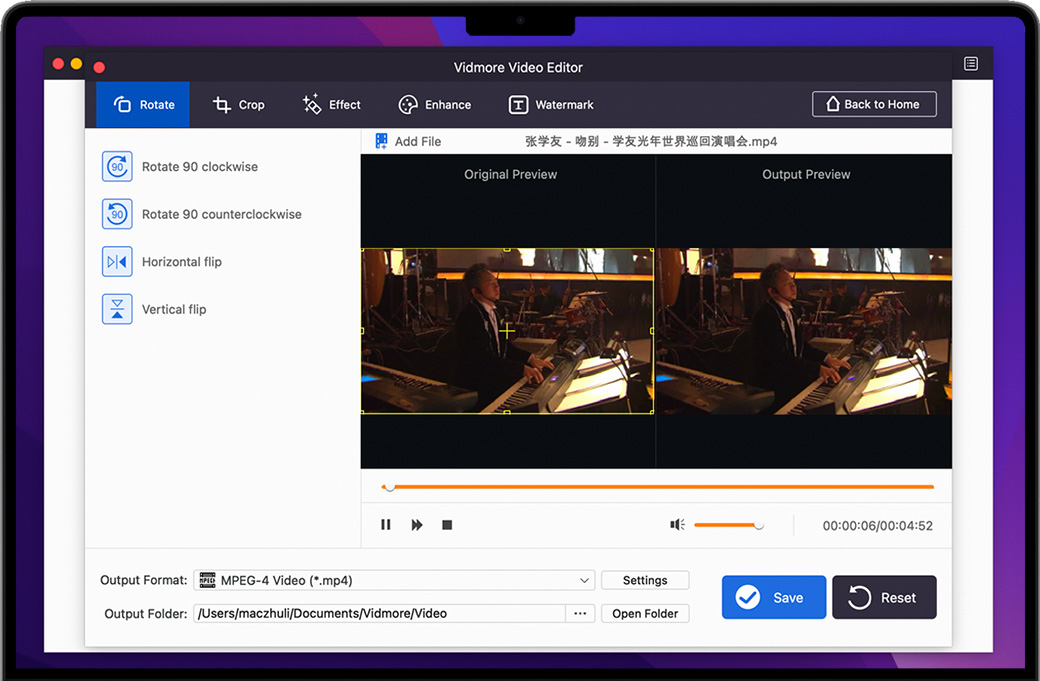This screenshot has height=681, width=1040.
Task: Pause the video playback
Action: coord(386,525)
